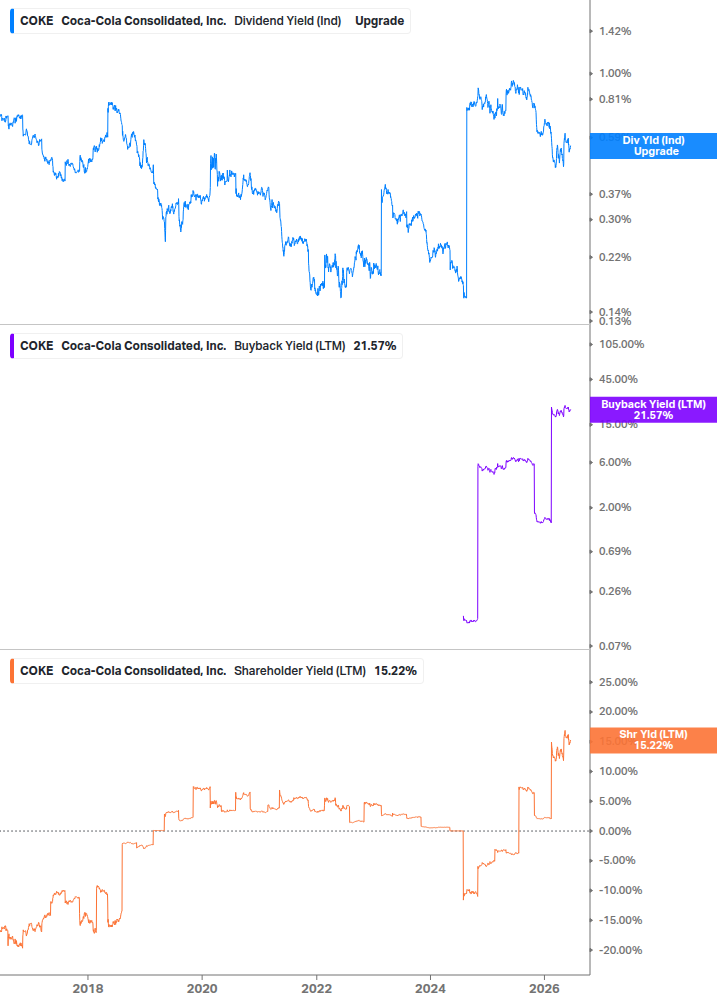Click the 0.30% label on the dividend axis

[x=615, y=219]
